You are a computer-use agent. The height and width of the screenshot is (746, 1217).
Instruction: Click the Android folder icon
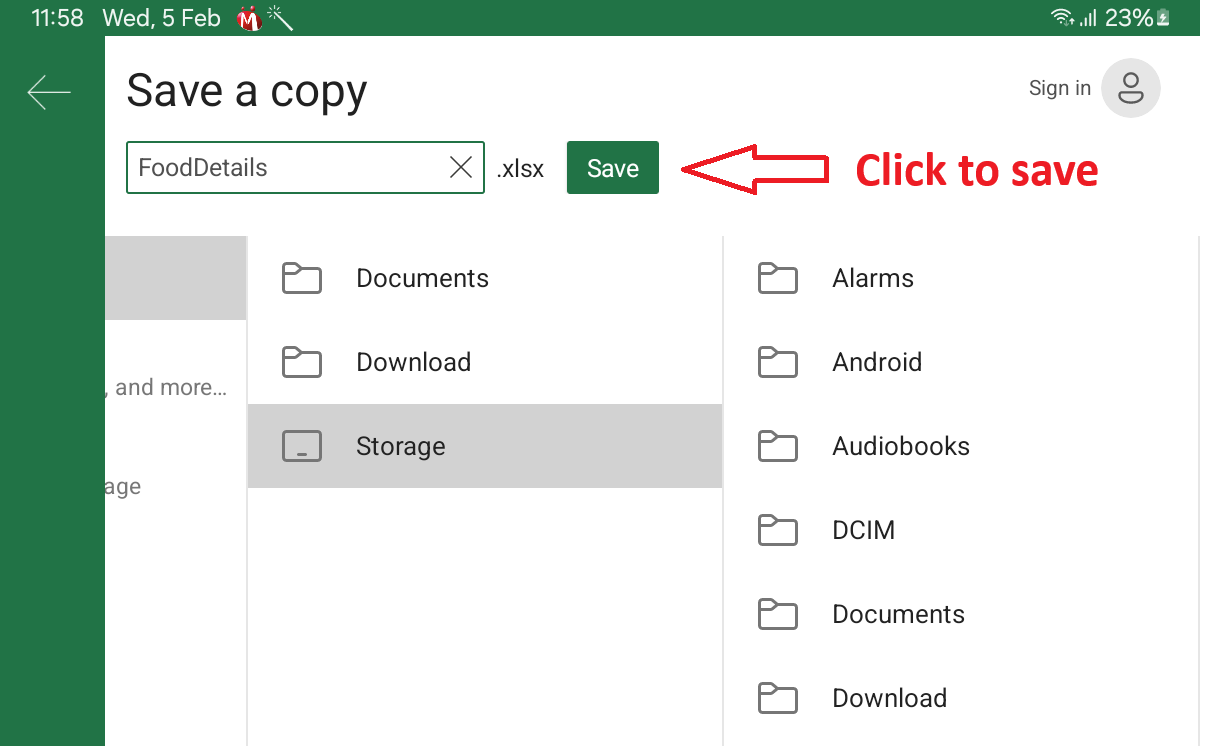tap(777, 362)
